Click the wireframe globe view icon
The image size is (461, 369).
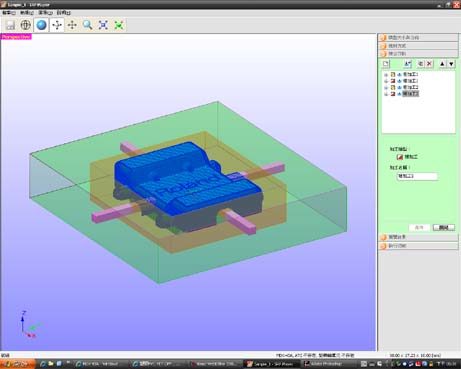tap(26, 25)
